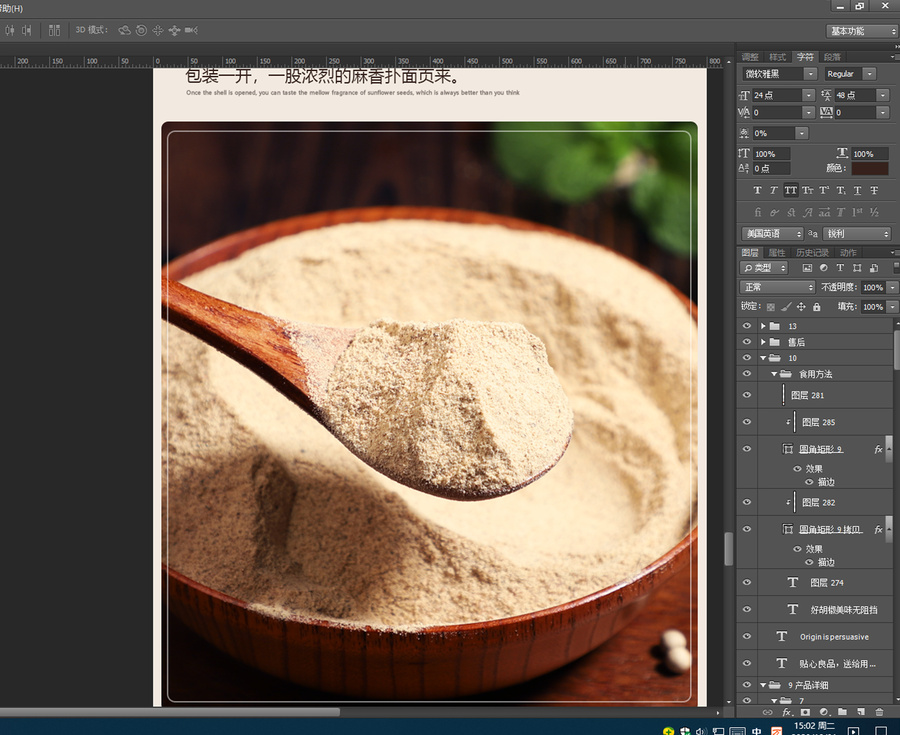Image resolution: width=900 pixels, height=735 pixels.
Task: Open the 美国英语 language dropdown
Action: (x=772, y=234)
